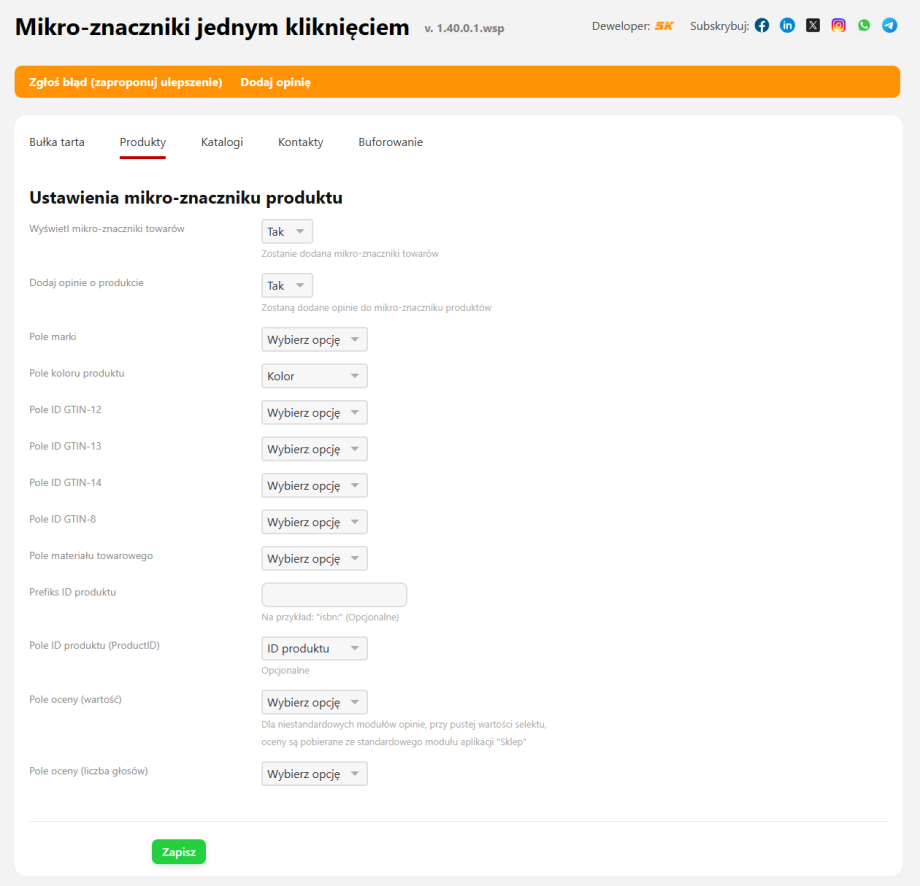
Task: Open the 'Pole marki' option selector
Action: click(x=314, y=338)
